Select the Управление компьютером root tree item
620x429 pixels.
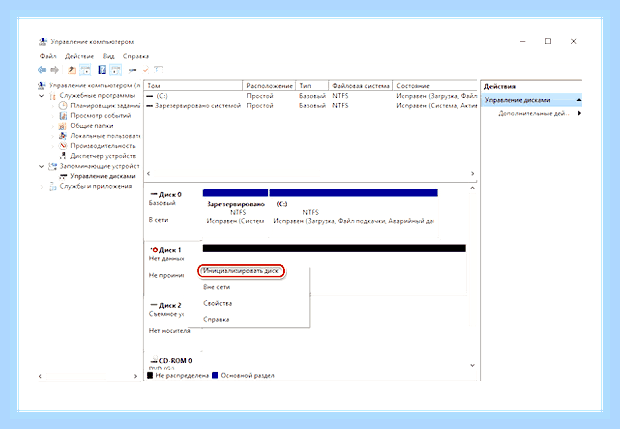(x=94, y=85)
